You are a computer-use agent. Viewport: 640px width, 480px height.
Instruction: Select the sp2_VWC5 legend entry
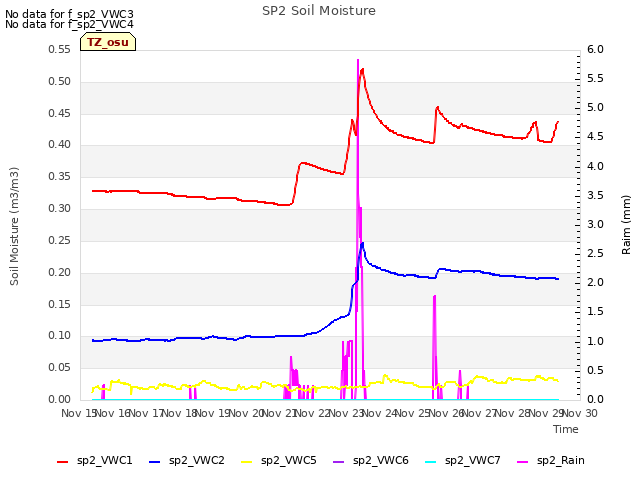[279, 461]
